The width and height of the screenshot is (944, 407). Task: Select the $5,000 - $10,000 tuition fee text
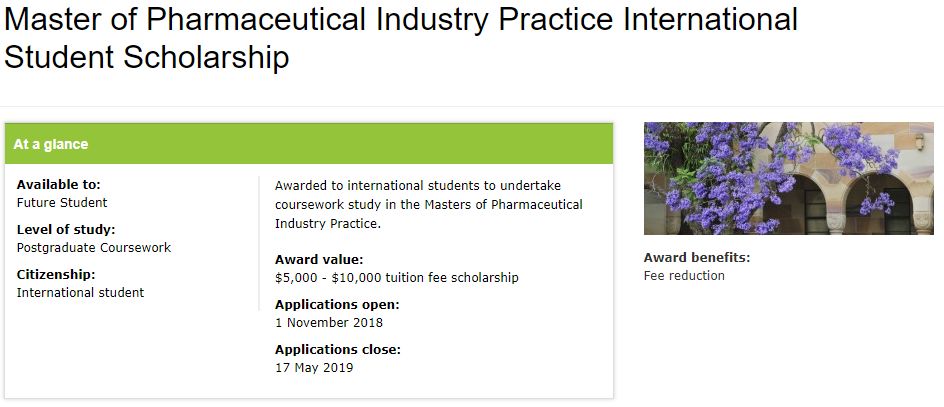[397, 278]
